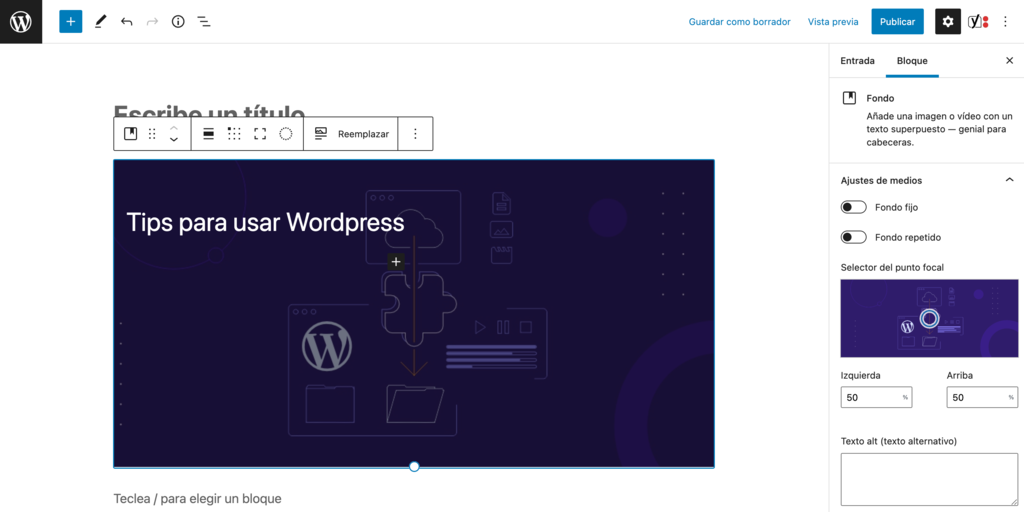
Task: Click the Arriba percentage field
Action: pos(982,397)
